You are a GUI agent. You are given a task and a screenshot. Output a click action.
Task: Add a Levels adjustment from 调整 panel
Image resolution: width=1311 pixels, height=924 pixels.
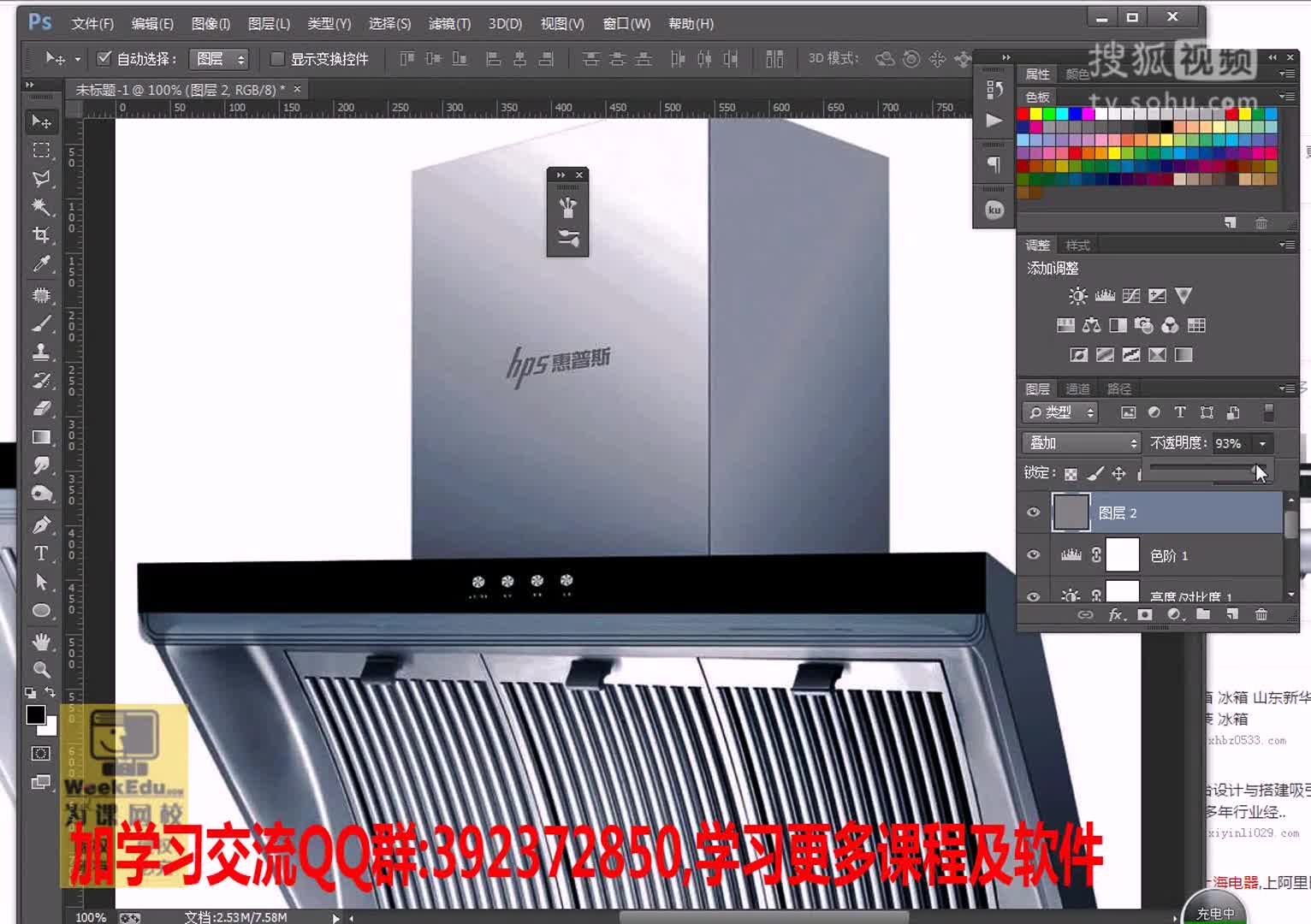(1105, 296)
